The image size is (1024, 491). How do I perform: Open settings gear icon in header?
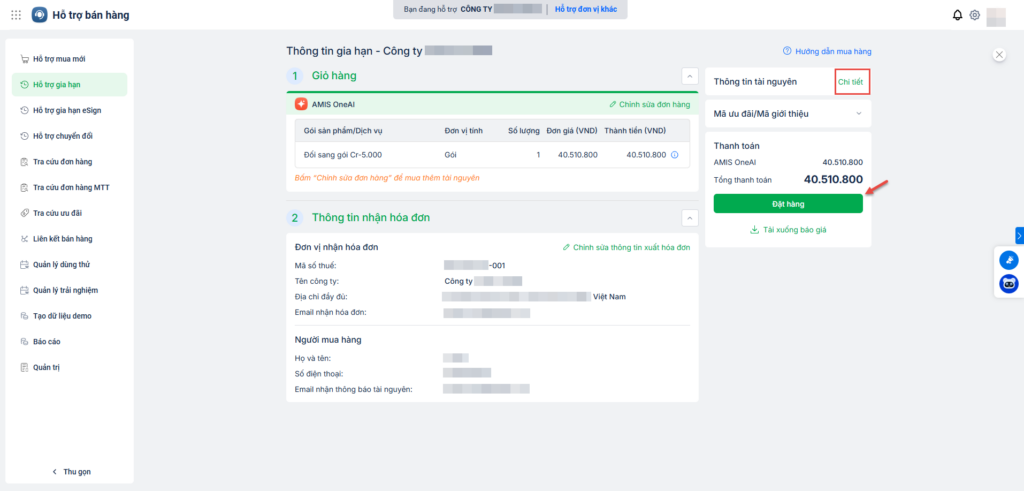(975, 15)
